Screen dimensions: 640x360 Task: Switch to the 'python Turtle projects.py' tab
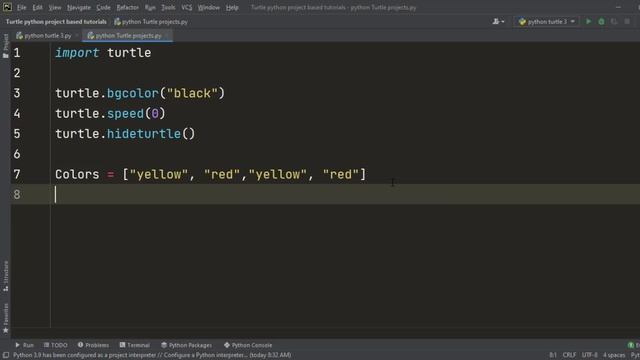[x=129, y=36]
